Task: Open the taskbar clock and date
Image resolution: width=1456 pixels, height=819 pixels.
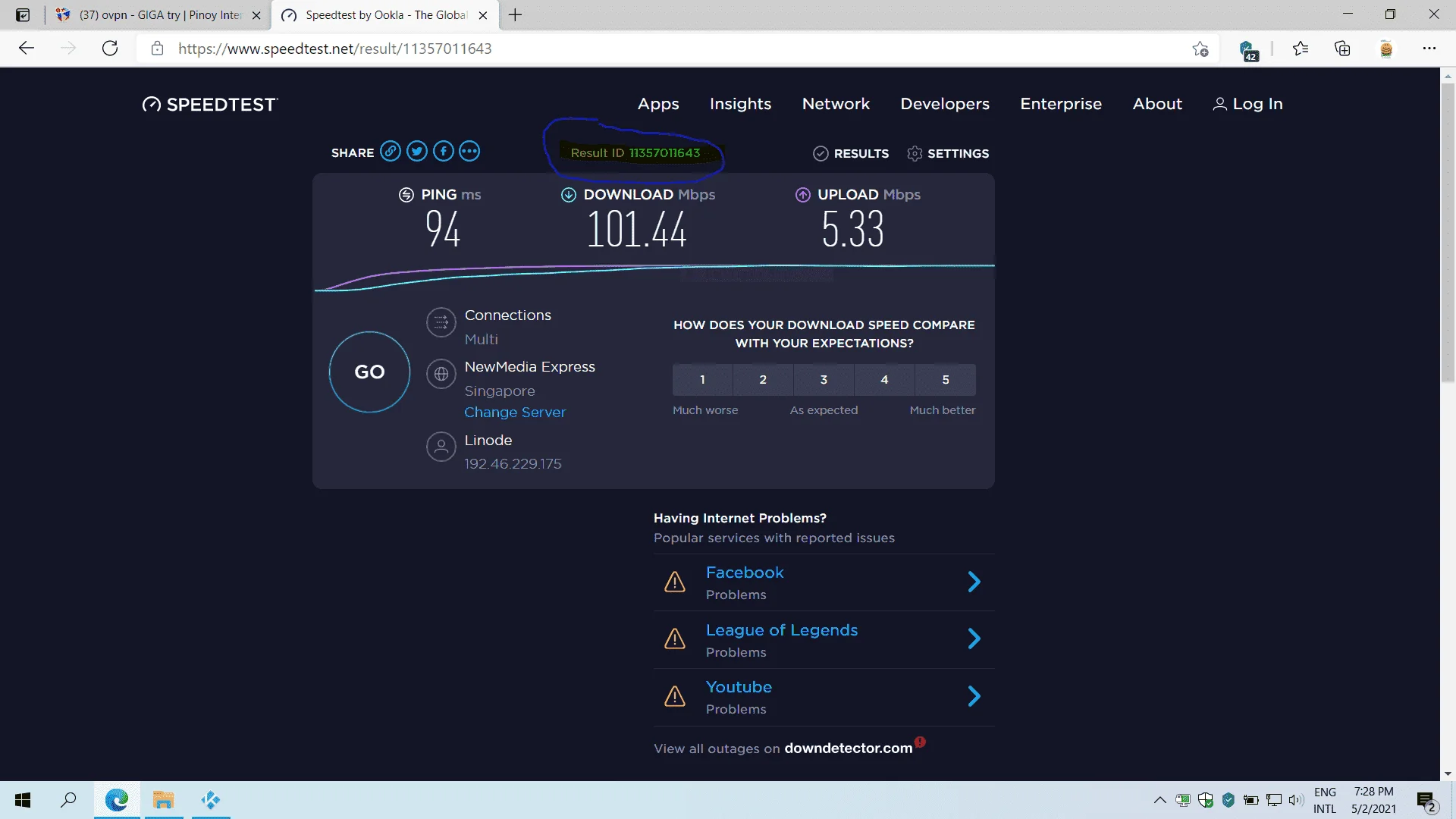Action: pos(1373,800)
